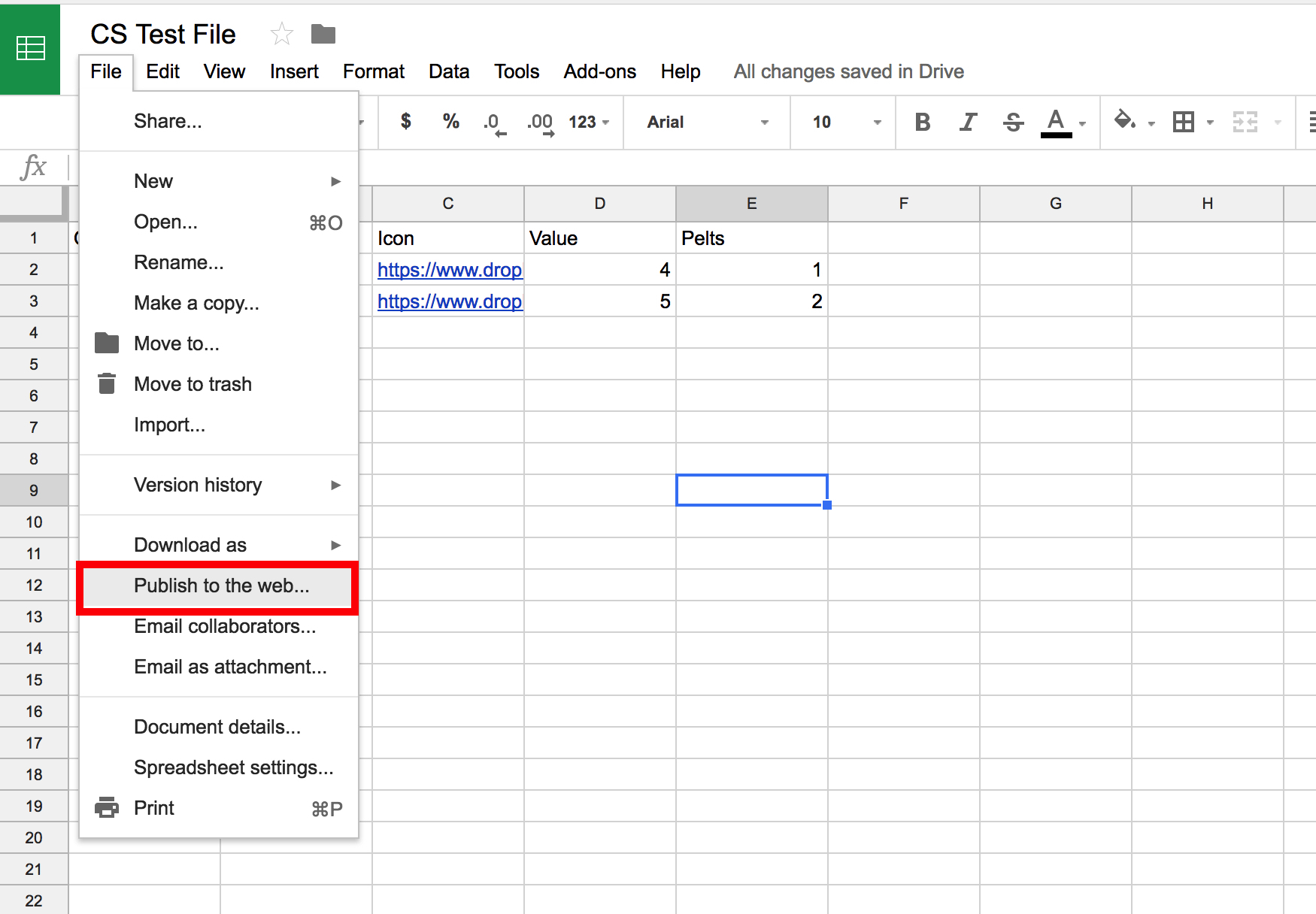Screen dimensions: 1316x914
Task: Open the Dropbox link in row 2
Action: pyautogui.click(x=450, y=270)
